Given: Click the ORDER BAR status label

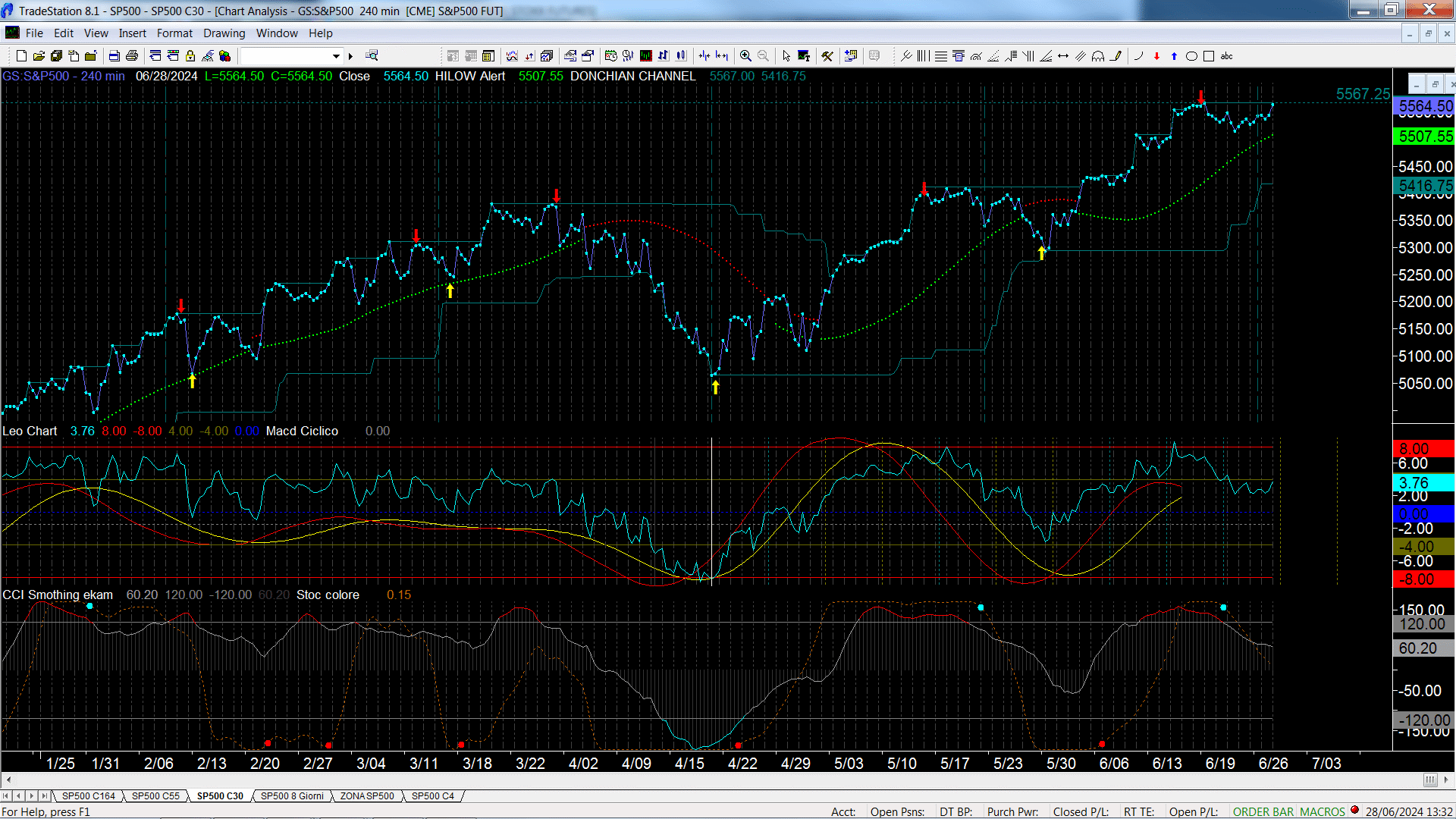Looking at the screenshot, I should (1263, 811).
